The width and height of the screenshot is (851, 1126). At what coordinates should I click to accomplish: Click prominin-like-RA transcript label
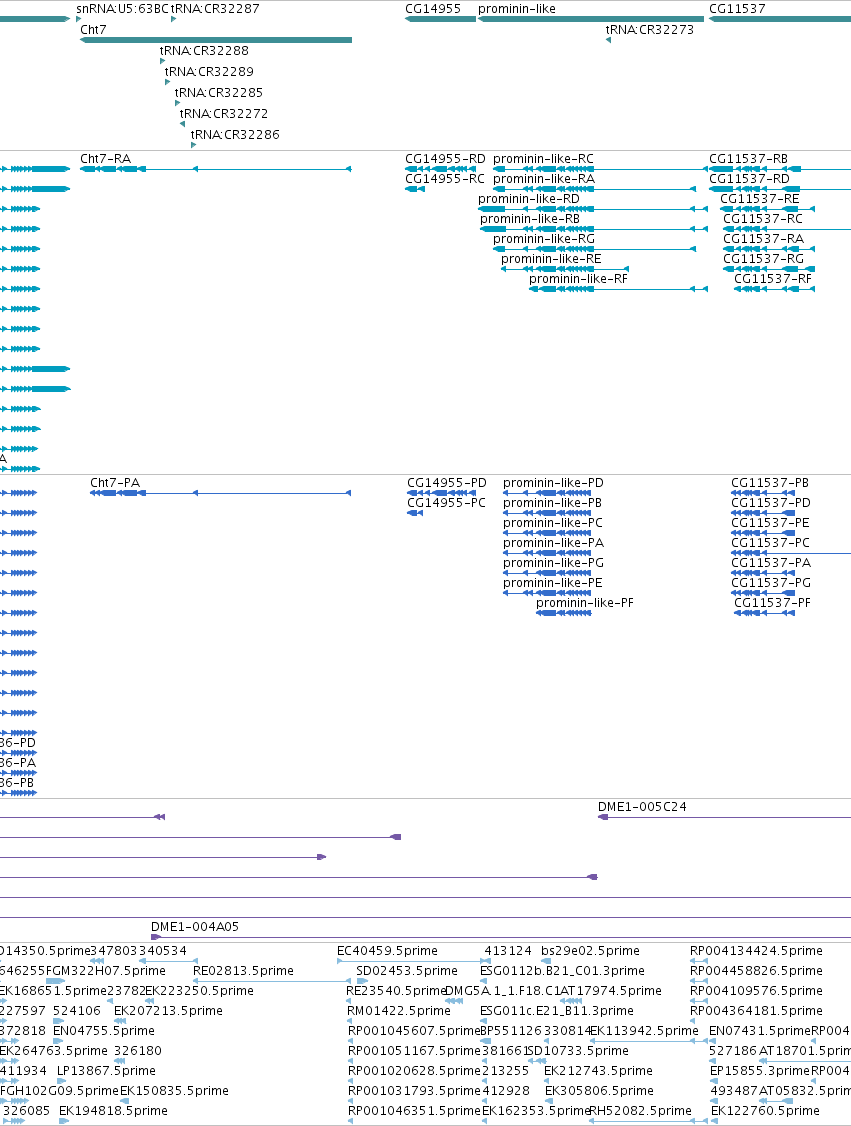tap(544, 179)
